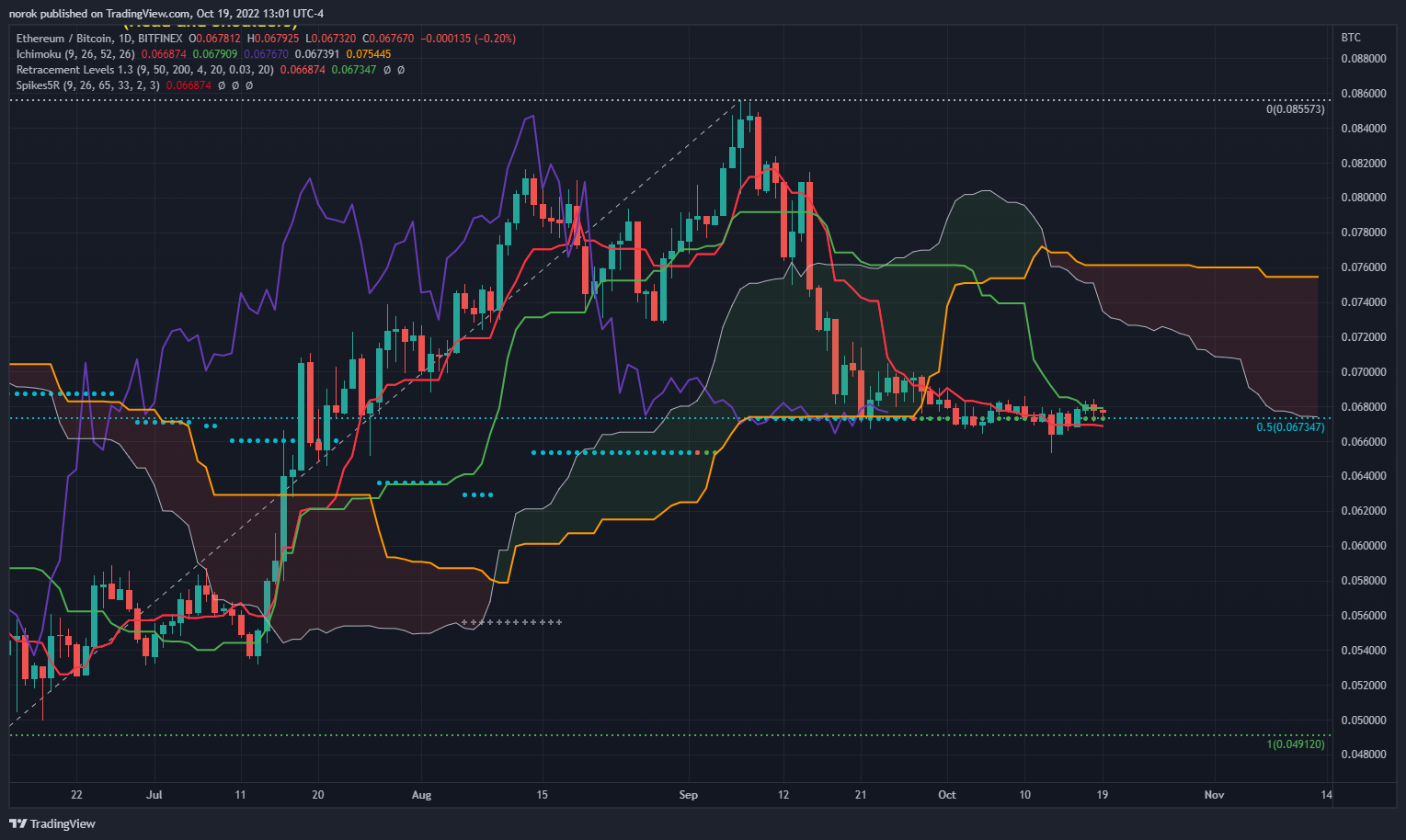Screen dimensions: 1406x840
Task: Click Ichimoku white value 0.067391
Action: 317,54
